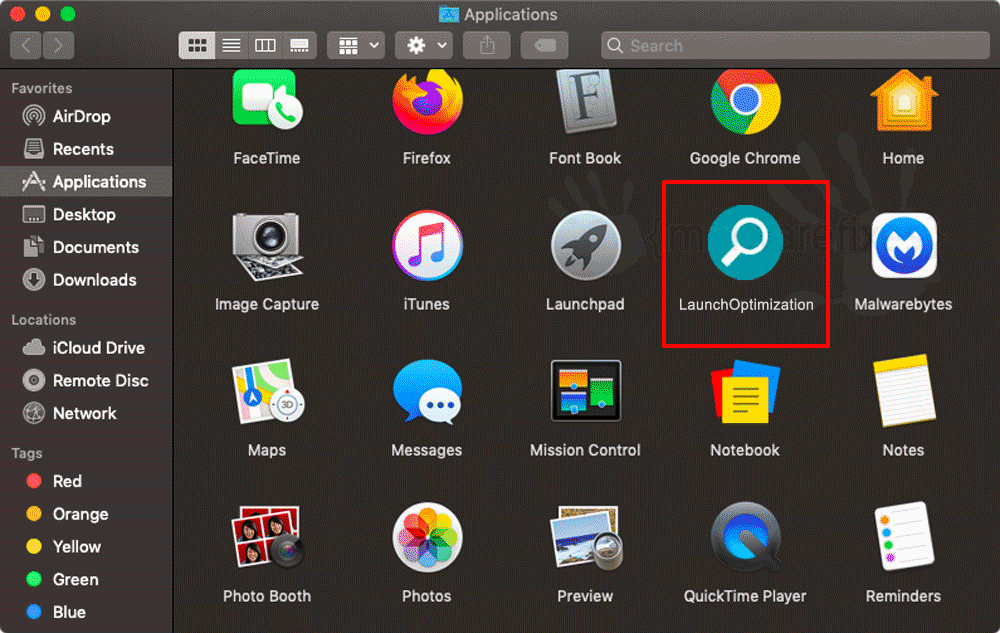Viewport: 1000px width, 633px height.
Task: Select the Launchpad rocket icon
Action: coord(585,245)
